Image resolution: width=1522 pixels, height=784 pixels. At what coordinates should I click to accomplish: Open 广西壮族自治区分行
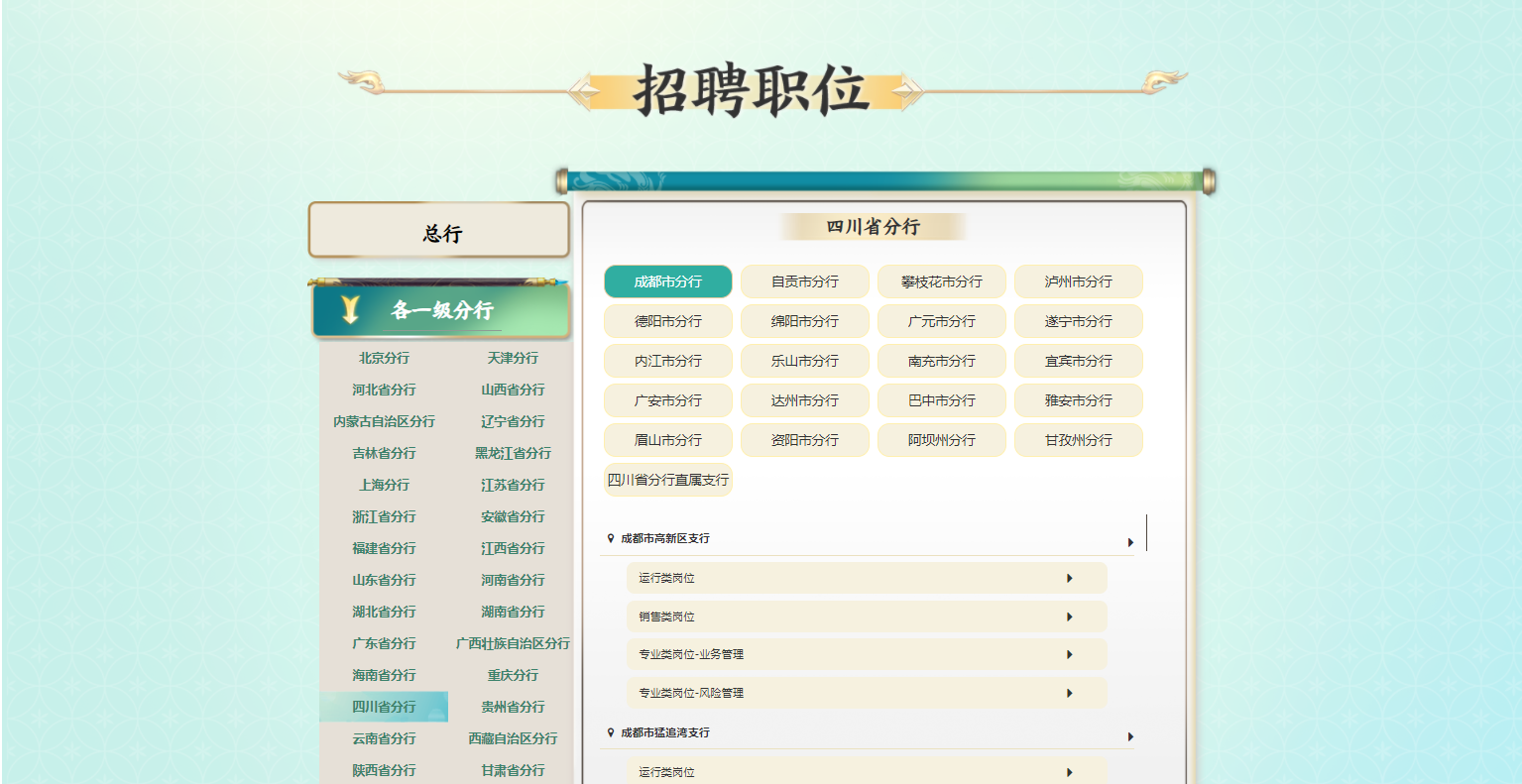coord(513,643)
